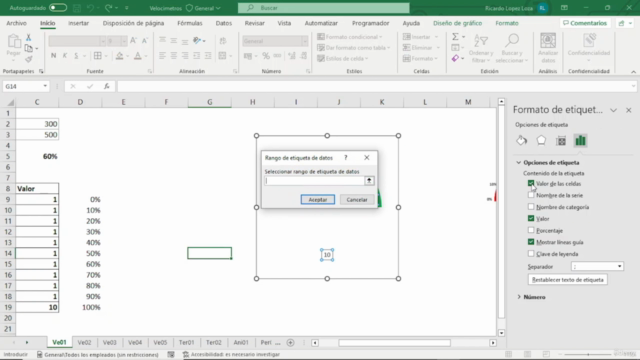Screen dimensions: 640x360
Task: Open Ordenar y filtrar tool
Action: tap(481, 49)
